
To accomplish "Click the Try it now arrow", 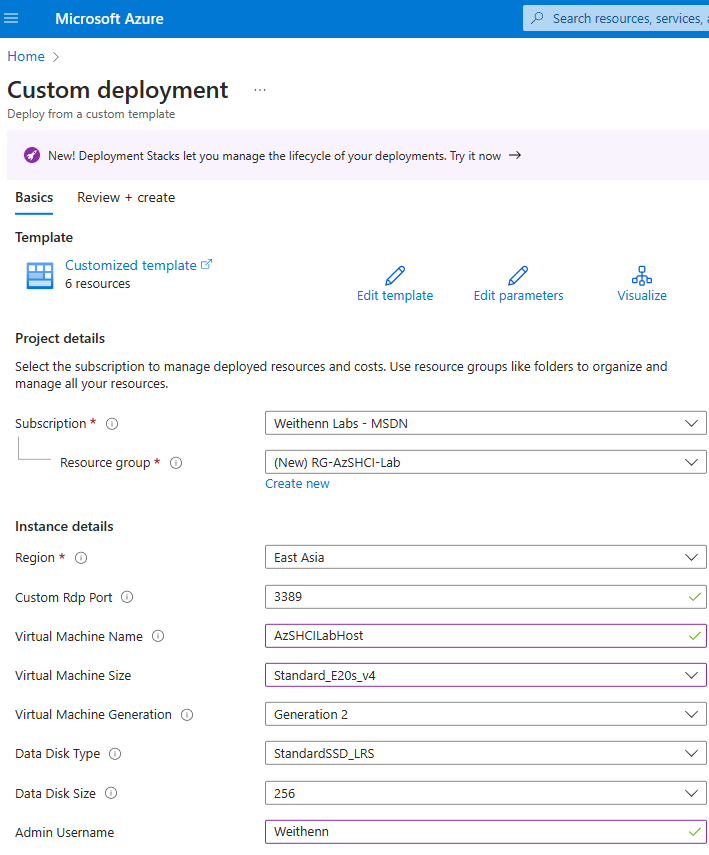I will (515, 155).
